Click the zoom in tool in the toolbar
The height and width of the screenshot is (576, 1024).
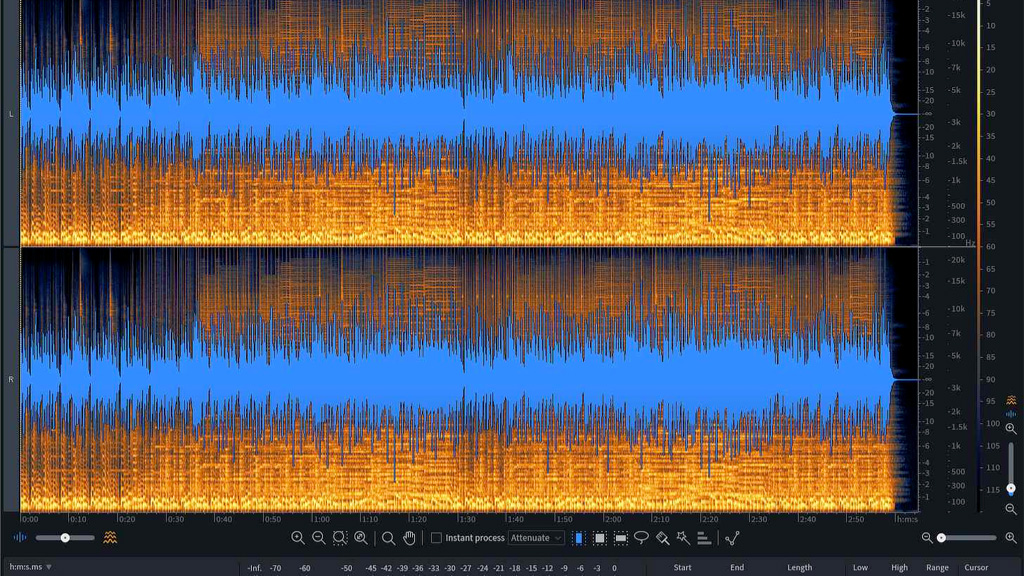298,537
